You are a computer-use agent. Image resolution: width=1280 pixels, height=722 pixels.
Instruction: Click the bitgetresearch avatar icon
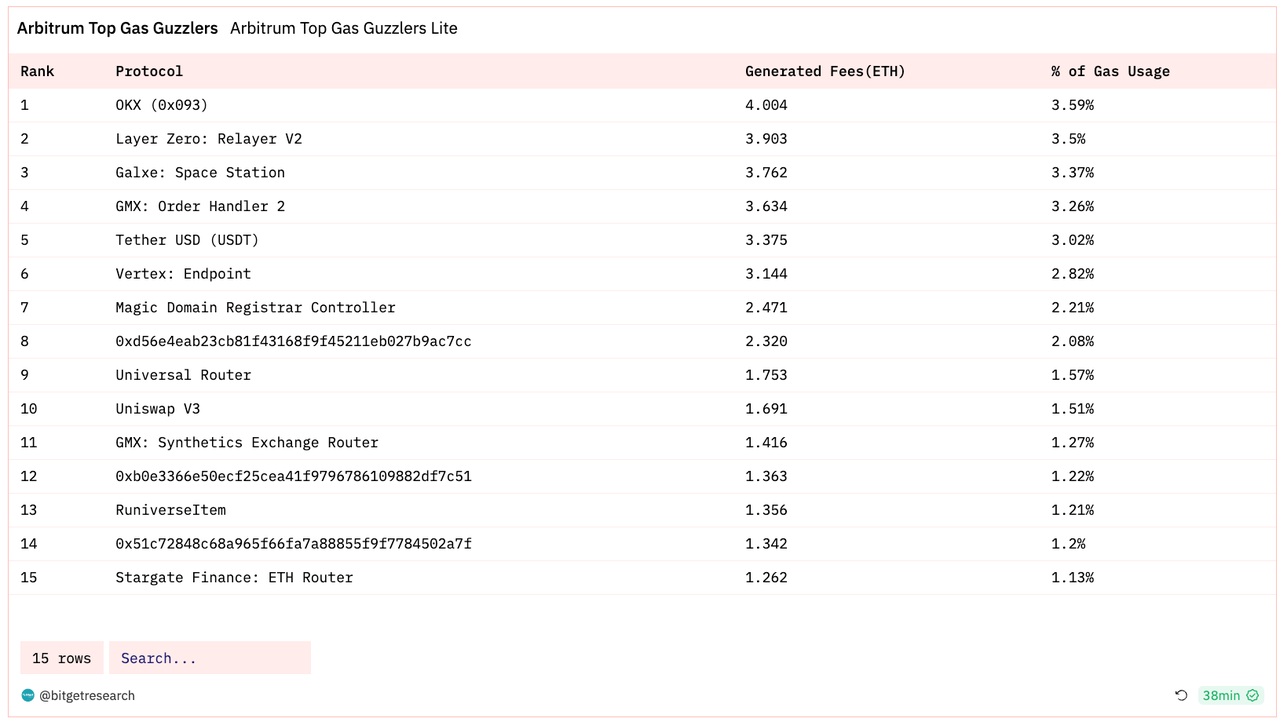coord(28,695)
